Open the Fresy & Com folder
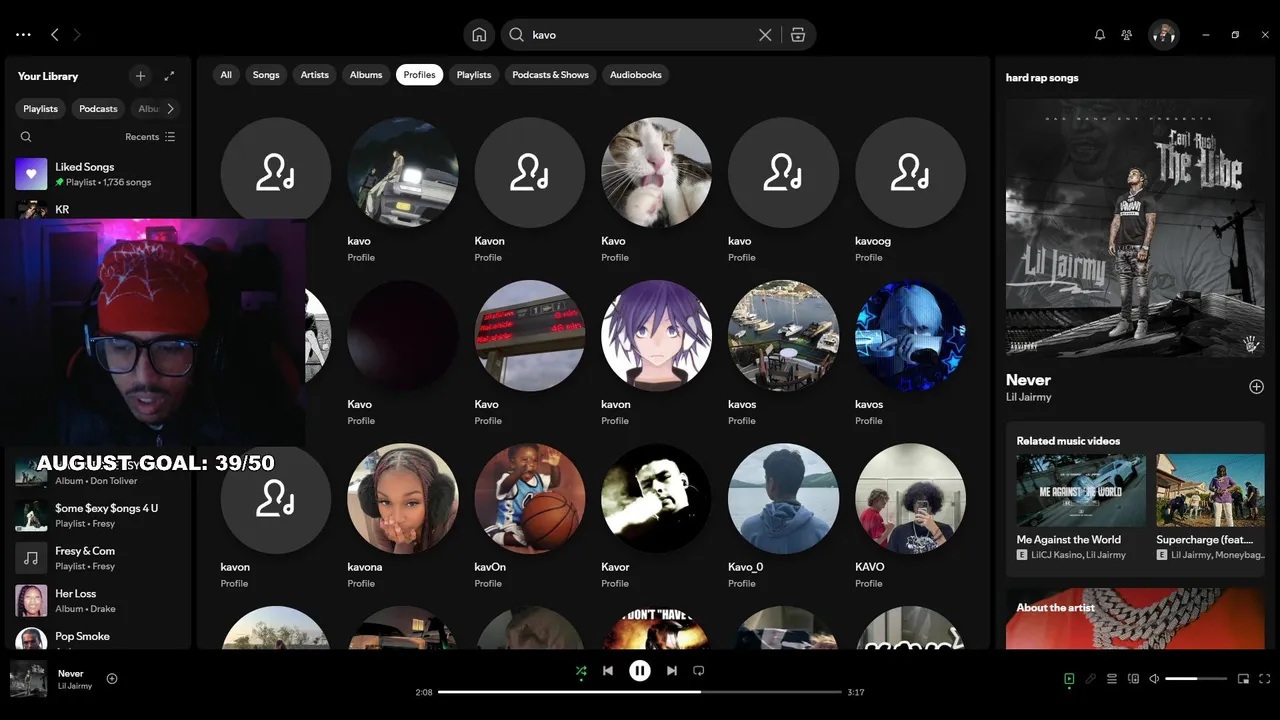This screenshot has height=720, width=1280. (x=98, y=558)
